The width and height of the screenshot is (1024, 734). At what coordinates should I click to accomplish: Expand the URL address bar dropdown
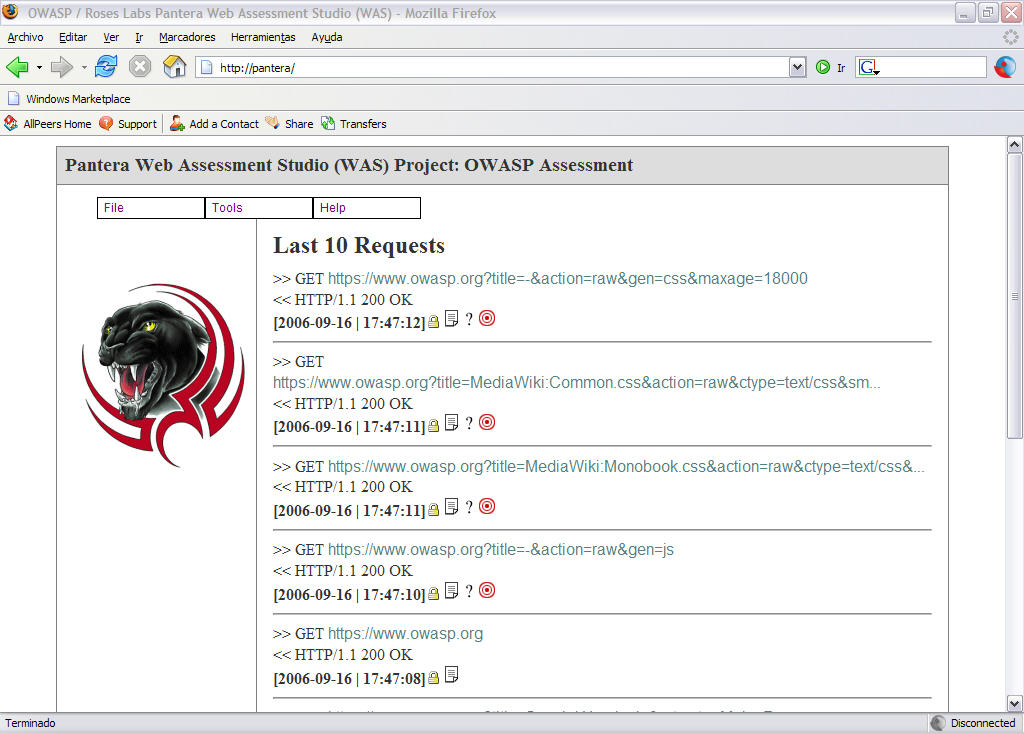point(797,67)
